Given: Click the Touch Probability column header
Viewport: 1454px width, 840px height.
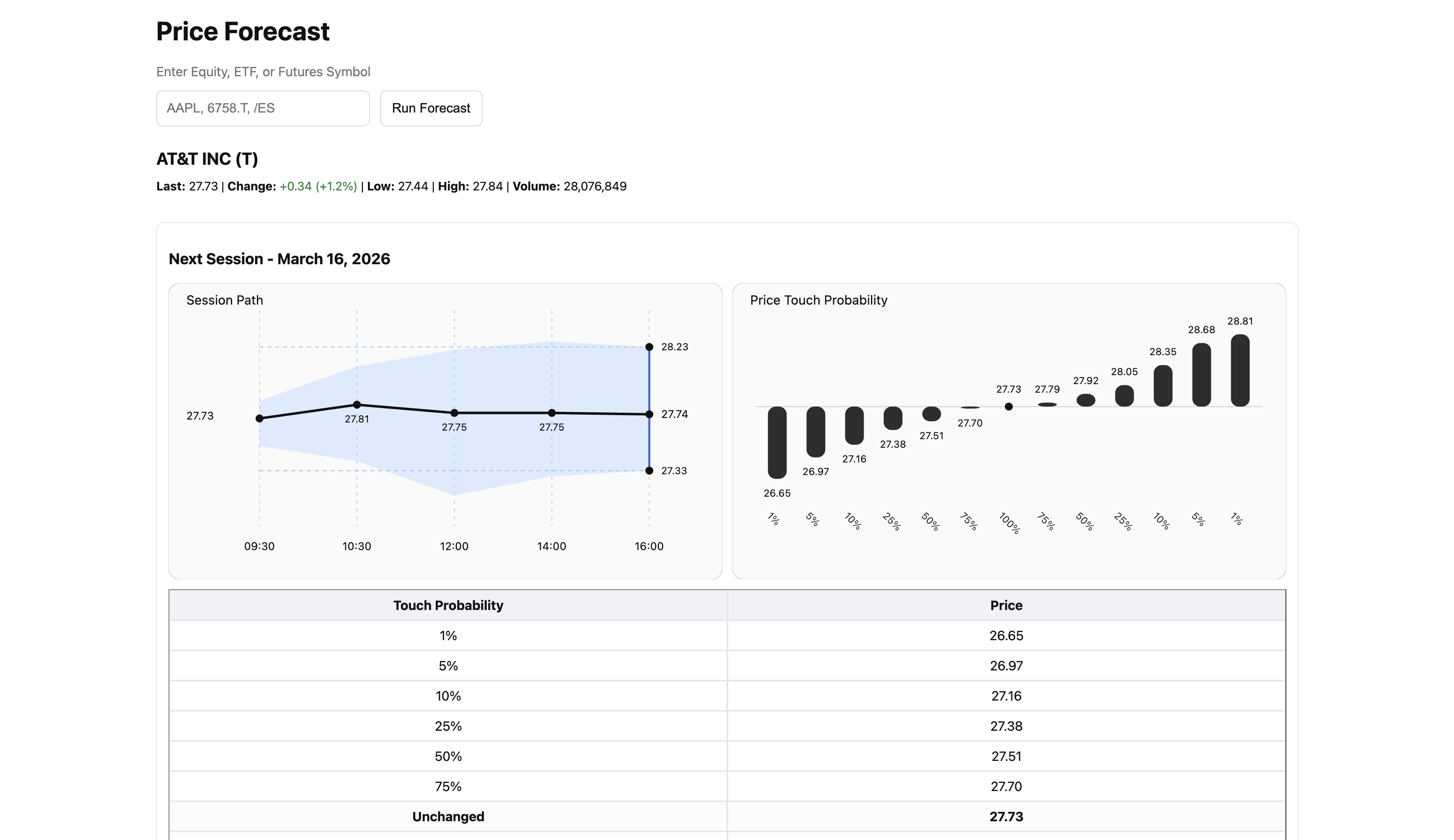Looking at the screenshot, I should pos(448,606).
